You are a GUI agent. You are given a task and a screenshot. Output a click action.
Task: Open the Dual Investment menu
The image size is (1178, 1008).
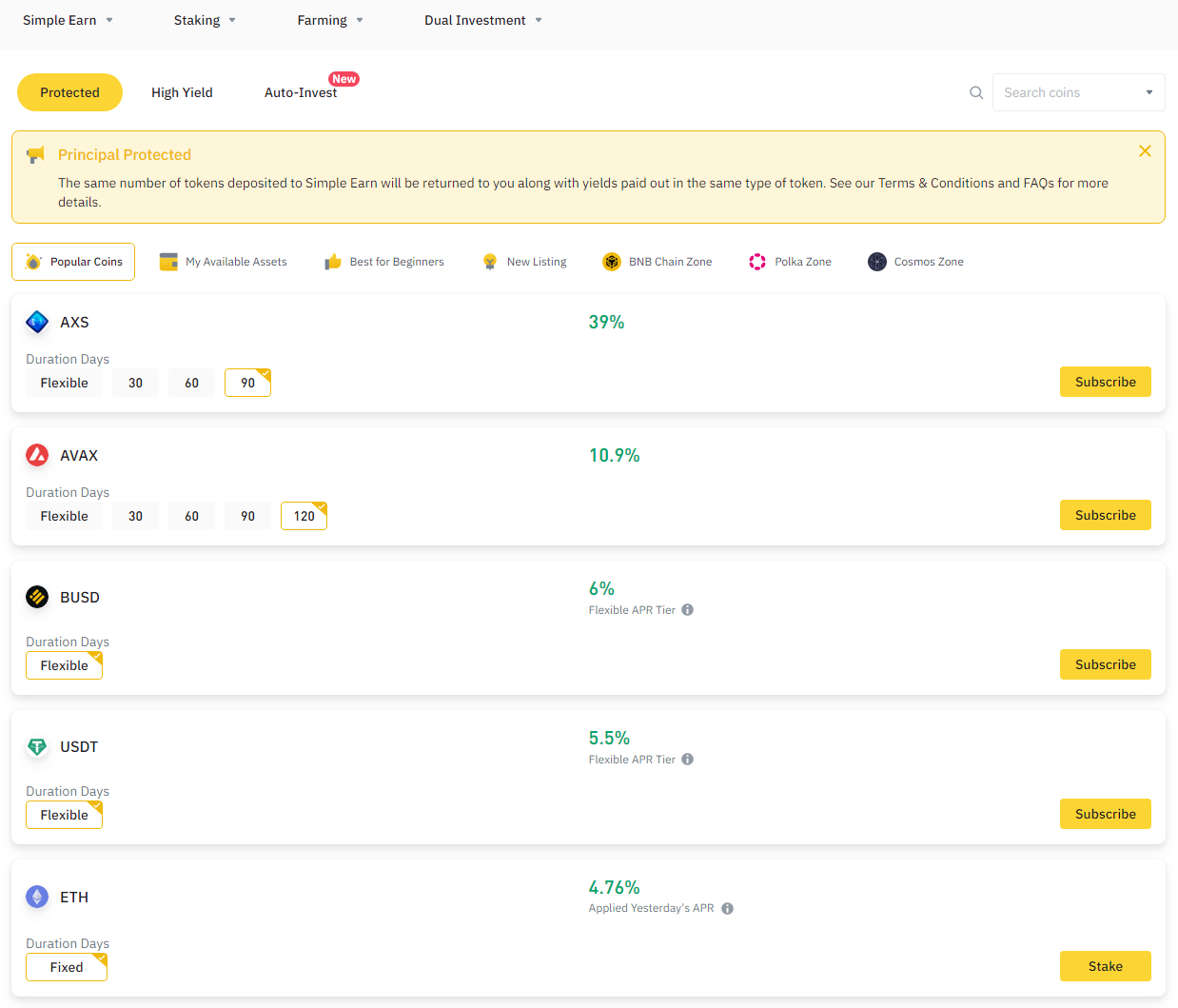coord(475,20)
